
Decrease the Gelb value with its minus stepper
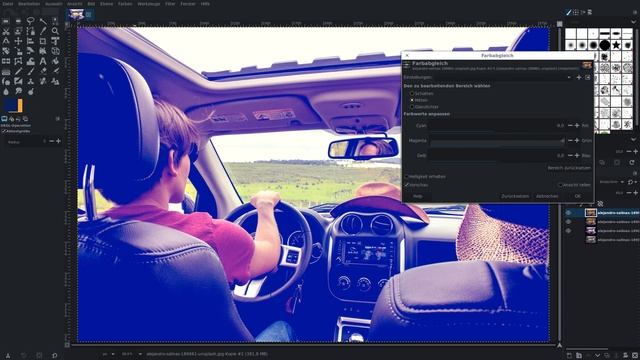click(570, 156)
